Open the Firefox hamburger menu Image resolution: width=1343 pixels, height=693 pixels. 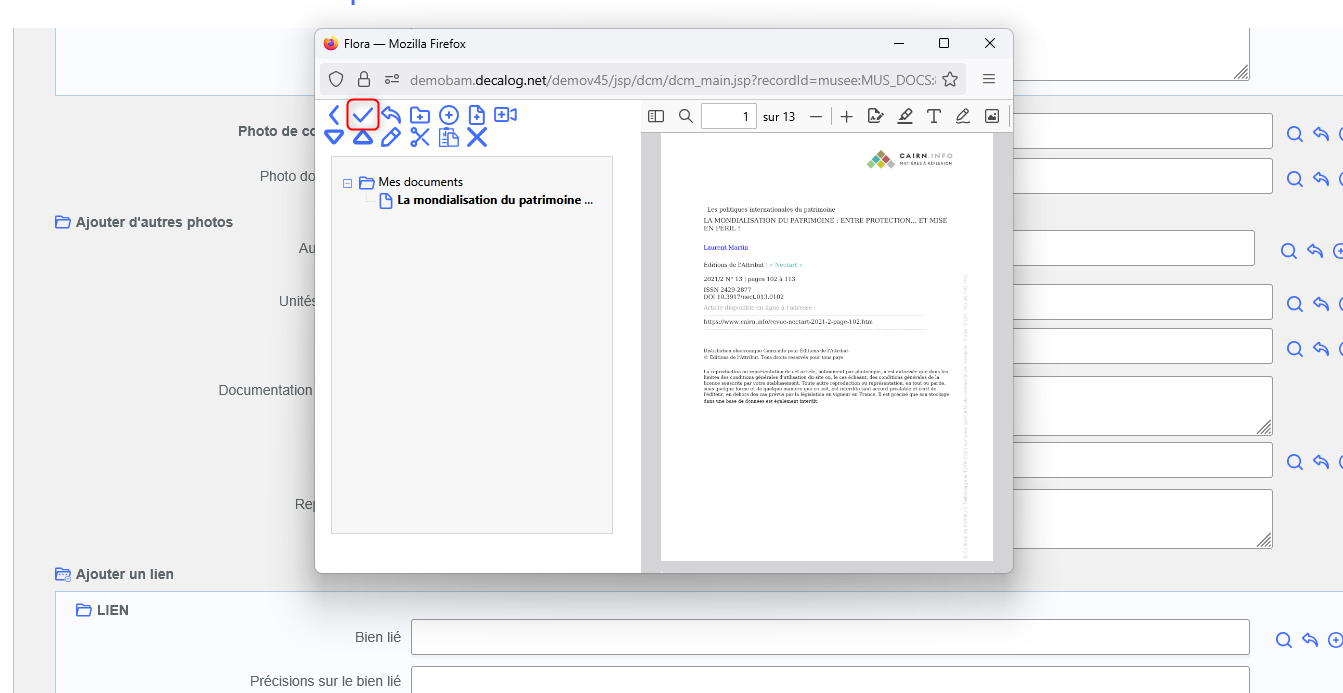pos(989,79)
